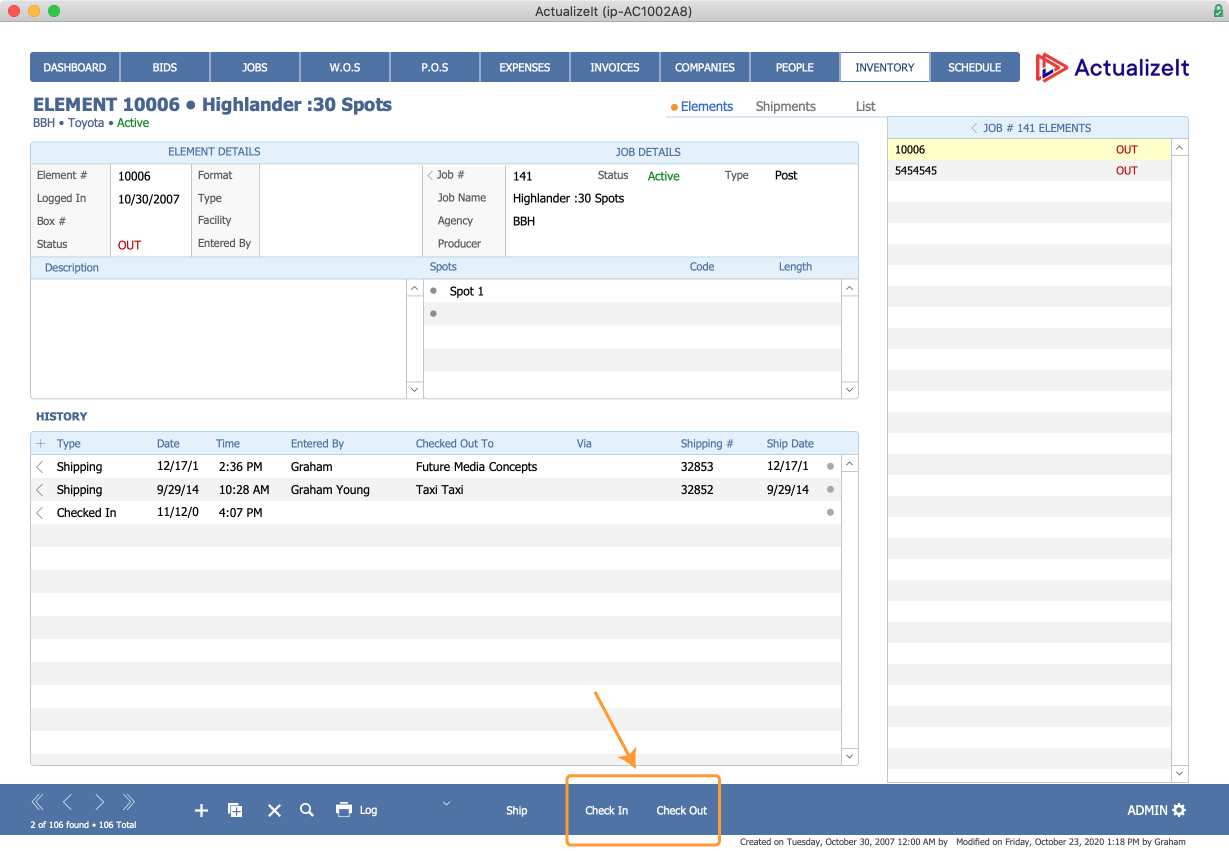Toggle the radio dot beside Spot 1
1229x851 pixels.
point(433,290)
